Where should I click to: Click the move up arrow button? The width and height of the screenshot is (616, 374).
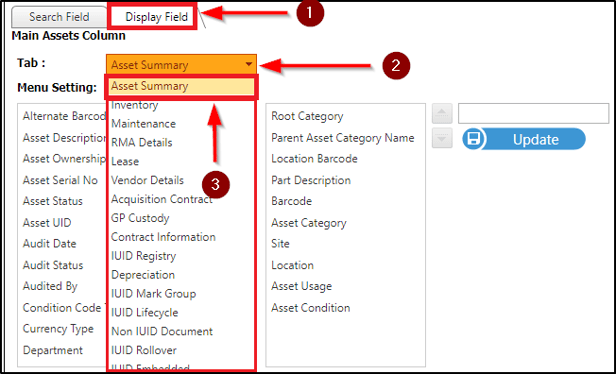pyautogui.click(x=442, y=114)
